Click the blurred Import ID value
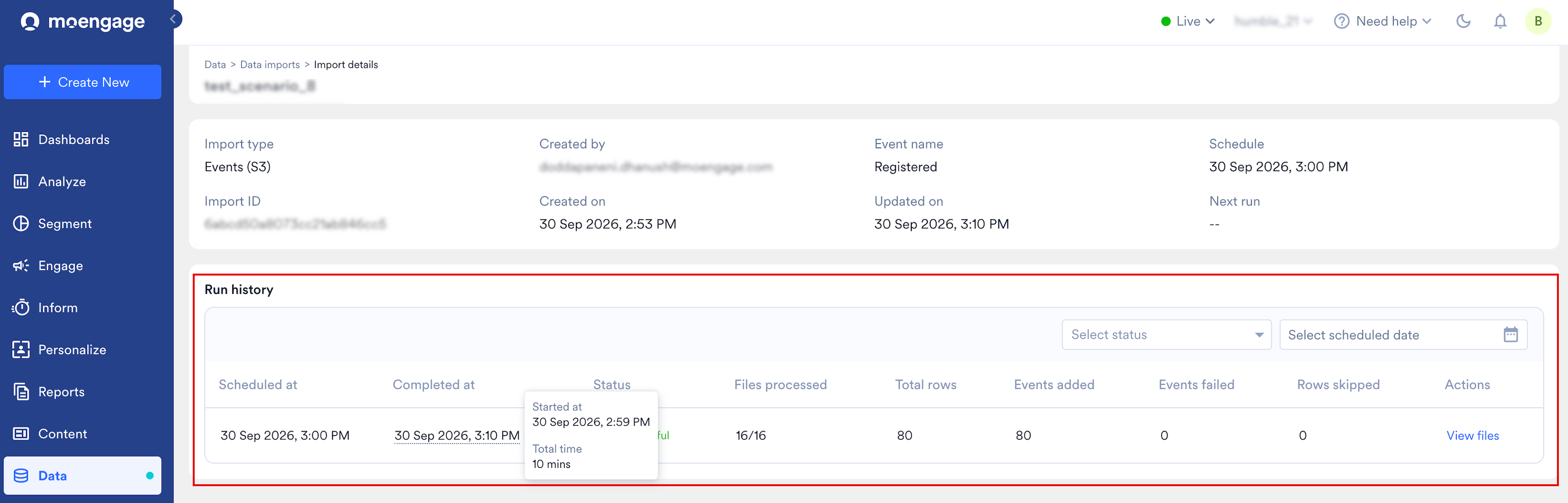This screenshot has height=503, width=1568. point(295,224)
